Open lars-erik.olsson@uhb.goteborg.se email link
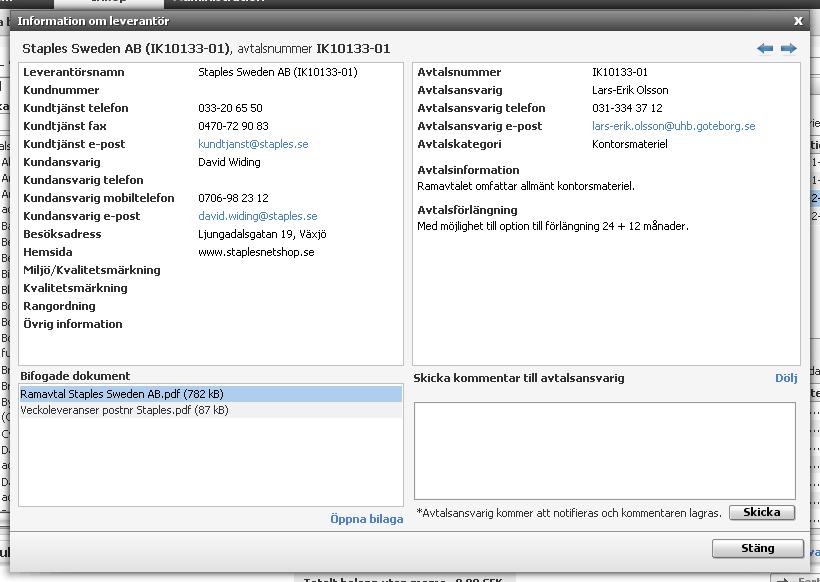820x582 pixels. pos(674,126)
